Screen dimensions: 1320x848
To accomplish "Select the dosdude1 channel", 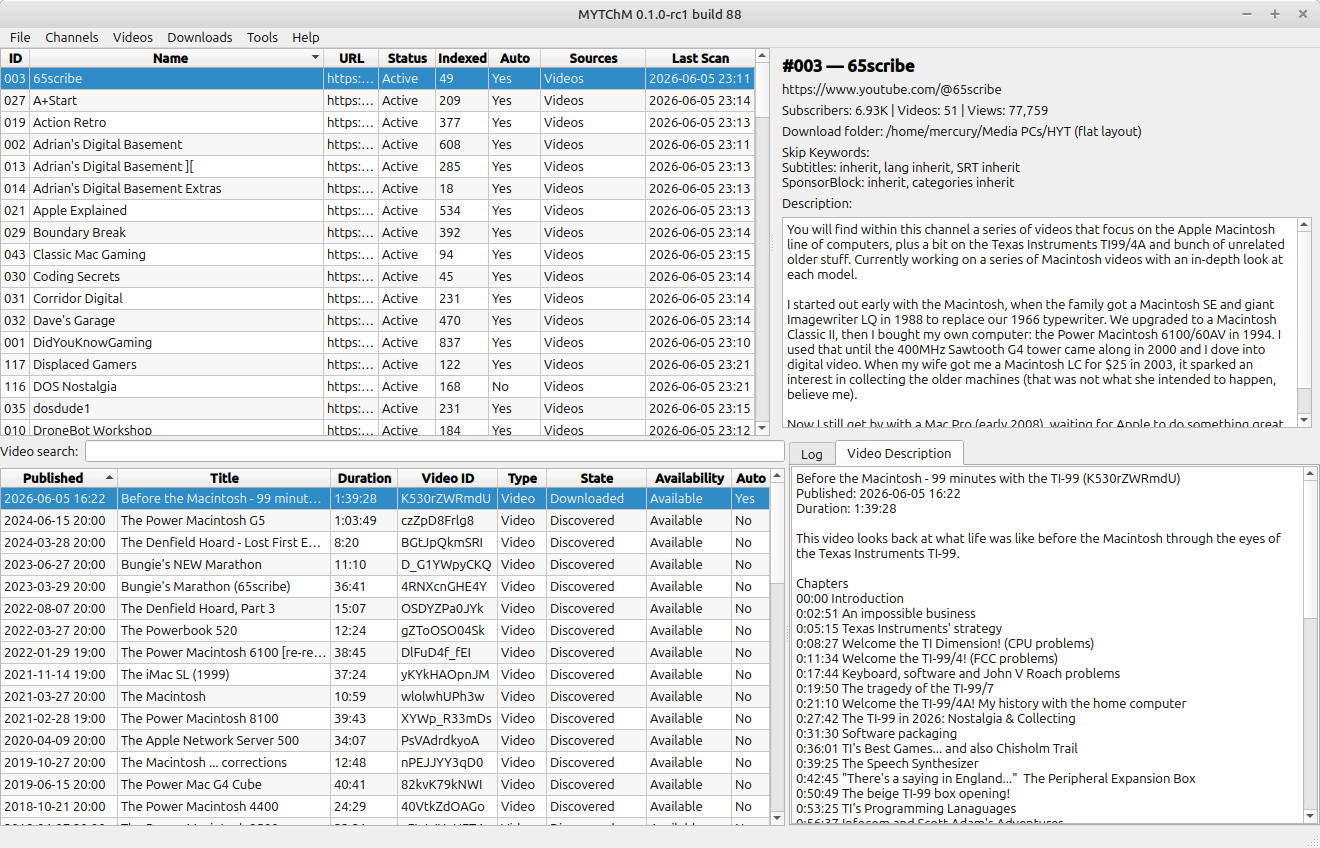I will pyautogui.click(x=377, y=408).
